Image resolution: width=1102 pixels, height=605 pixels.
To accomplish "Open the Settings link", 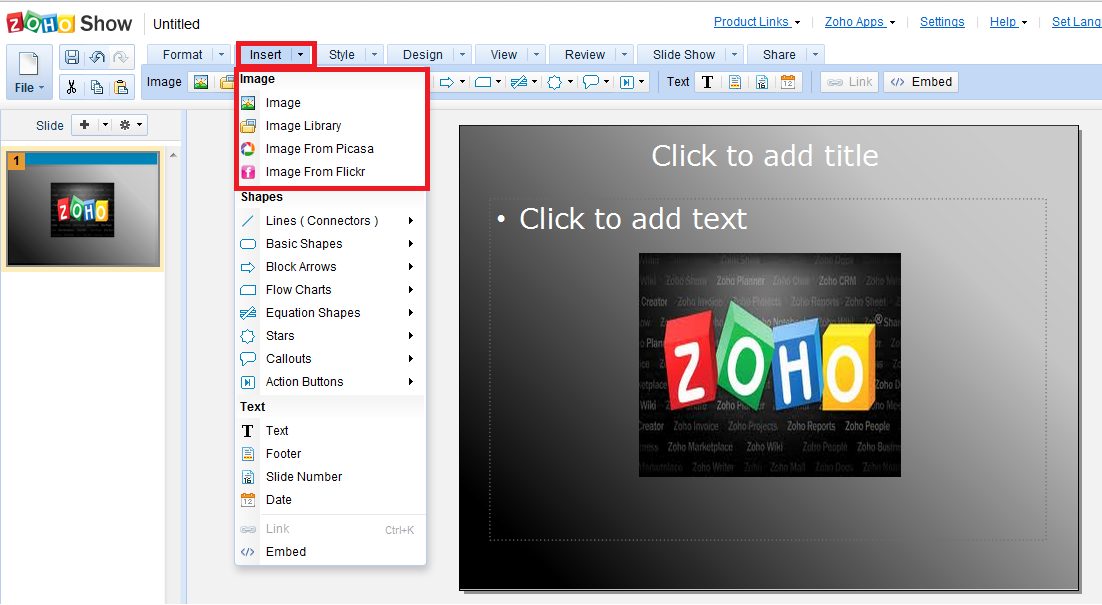I will point(942,22).
